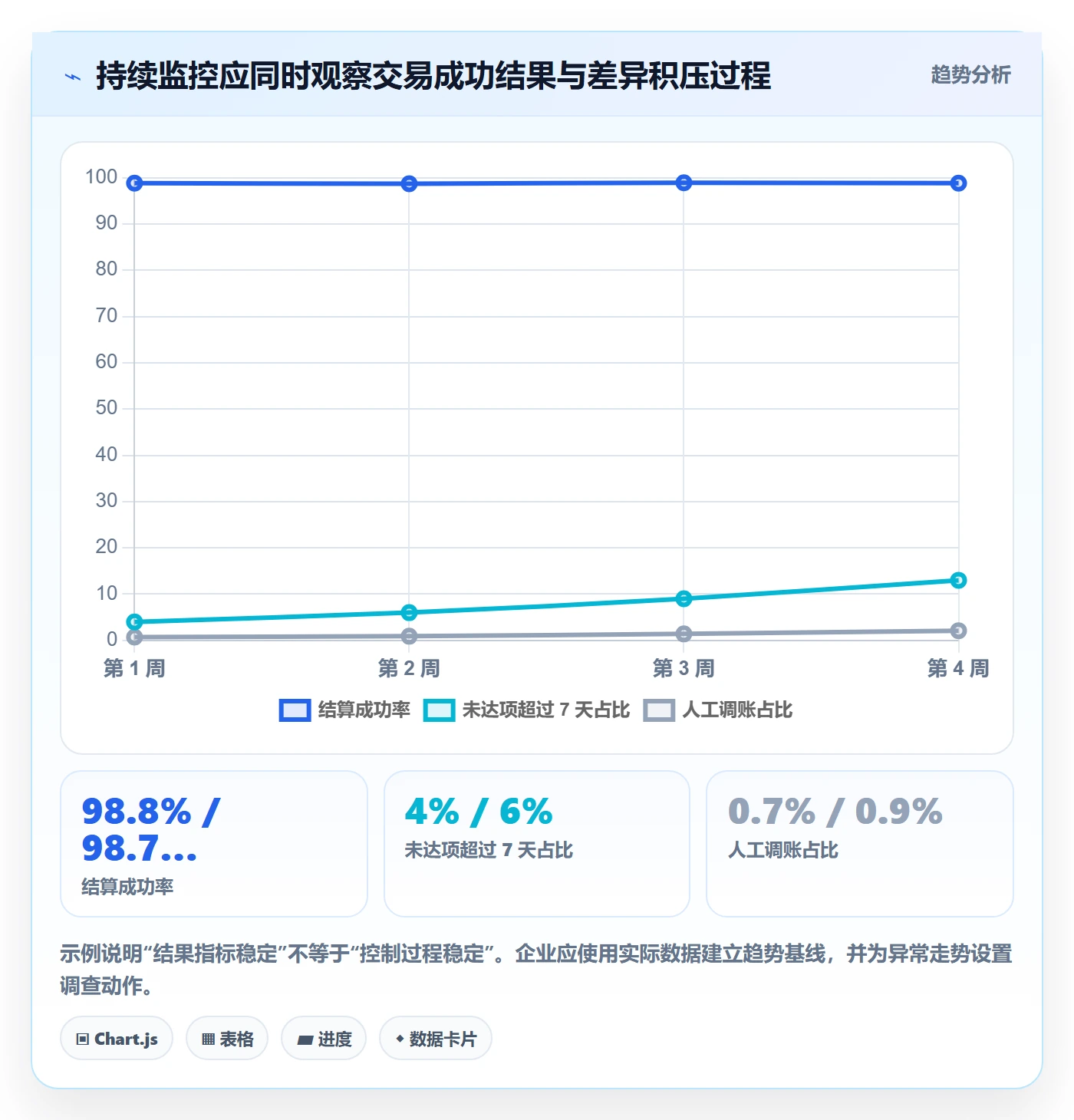Click the 趋势分析 label in header
The image size is (1074, 1120).
970,75
